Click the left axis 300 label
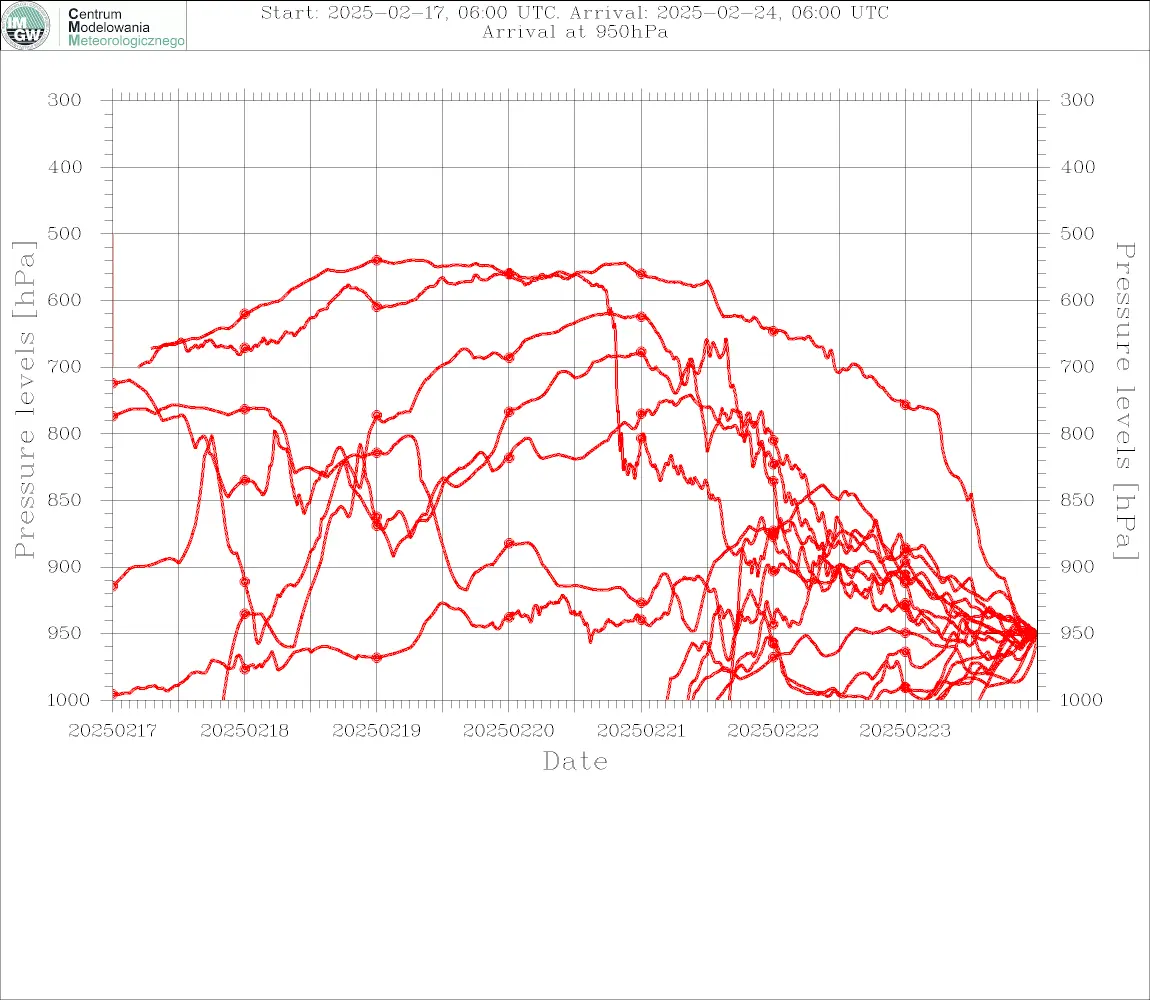The image size is (1150, 1000). (x=65, y=100)
